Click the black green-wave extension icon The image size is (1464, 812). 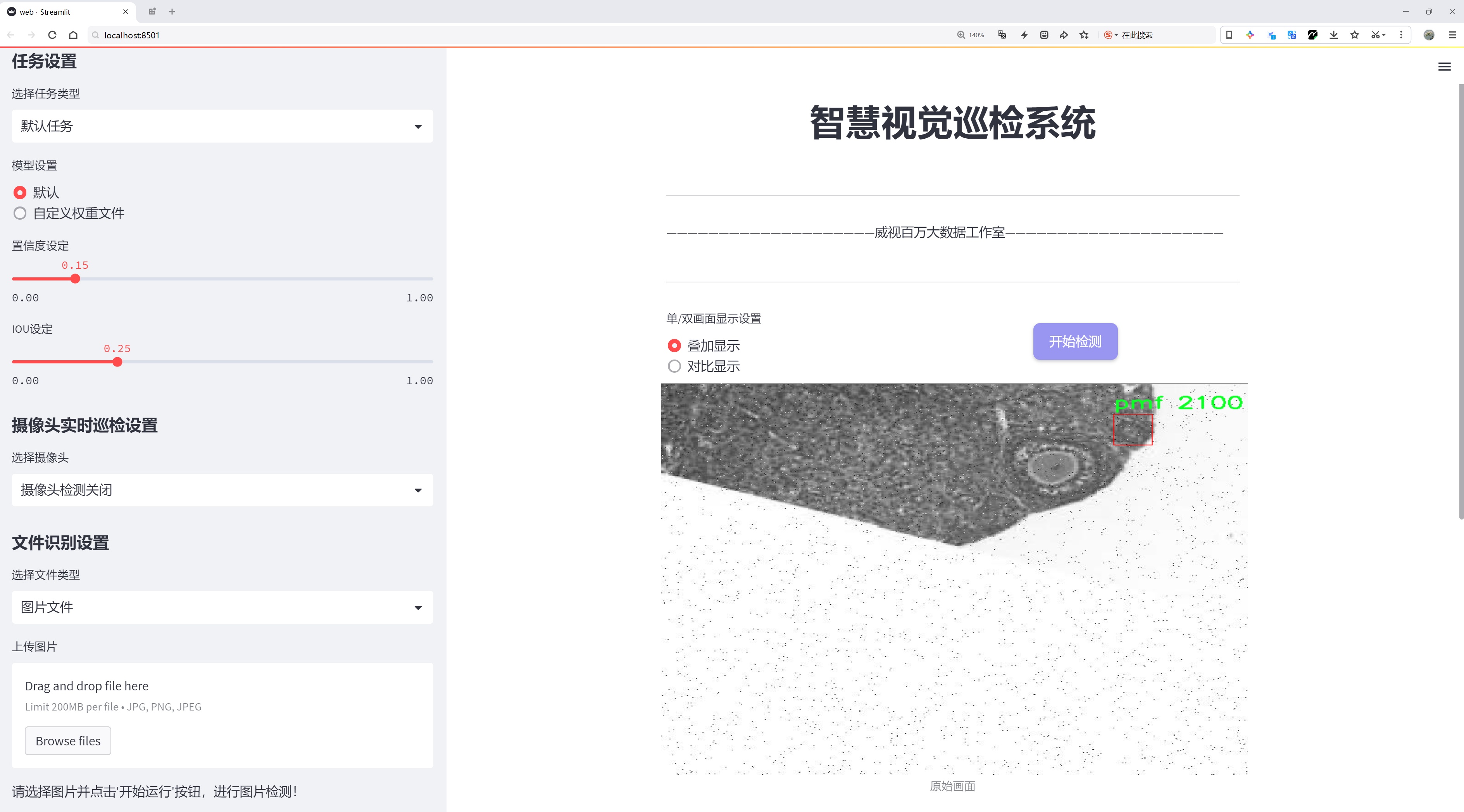[x=1313, y=35]
